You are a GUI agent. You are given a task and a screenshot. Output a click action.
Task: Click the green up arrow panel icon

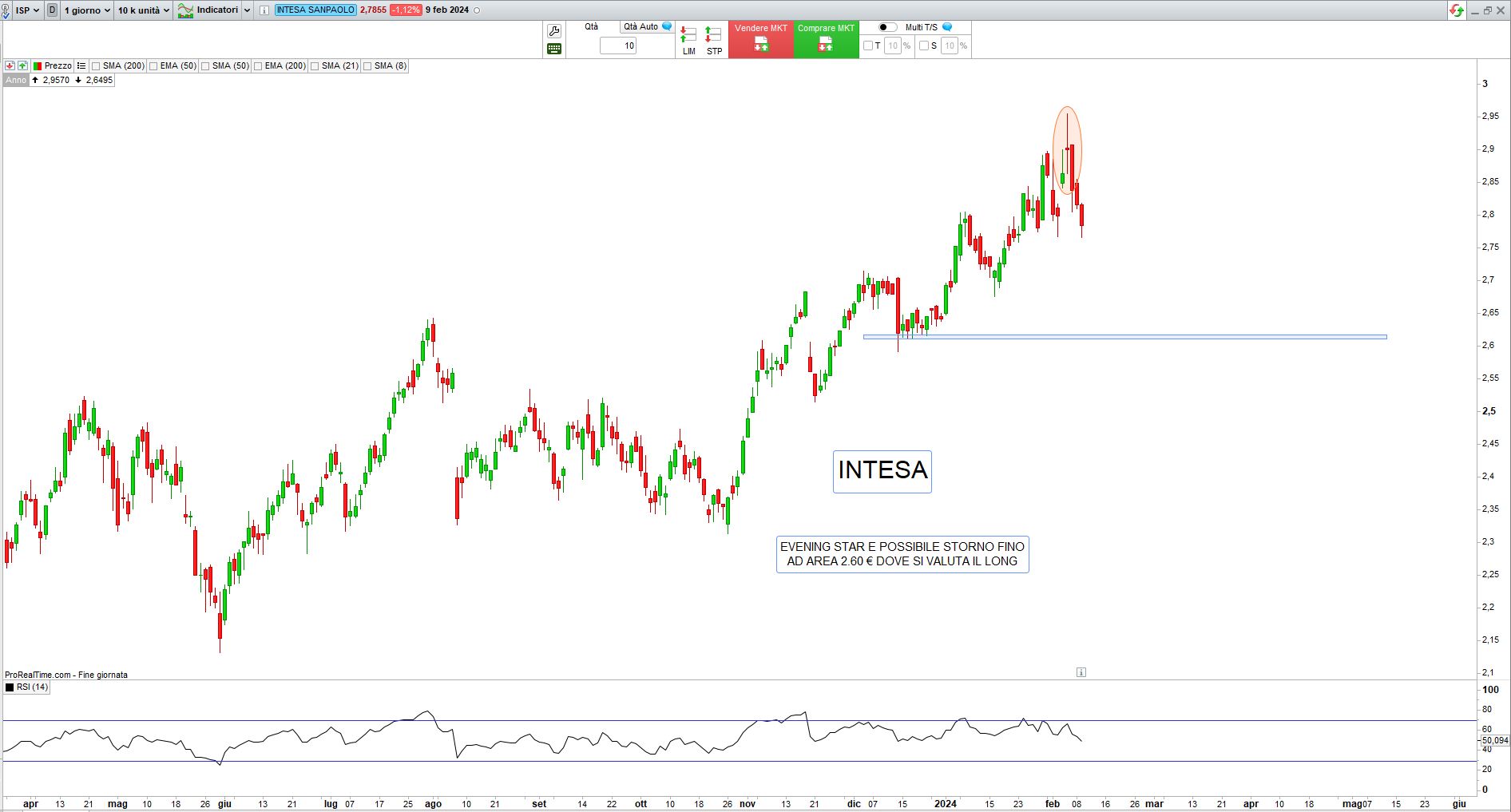click(22, 65)
